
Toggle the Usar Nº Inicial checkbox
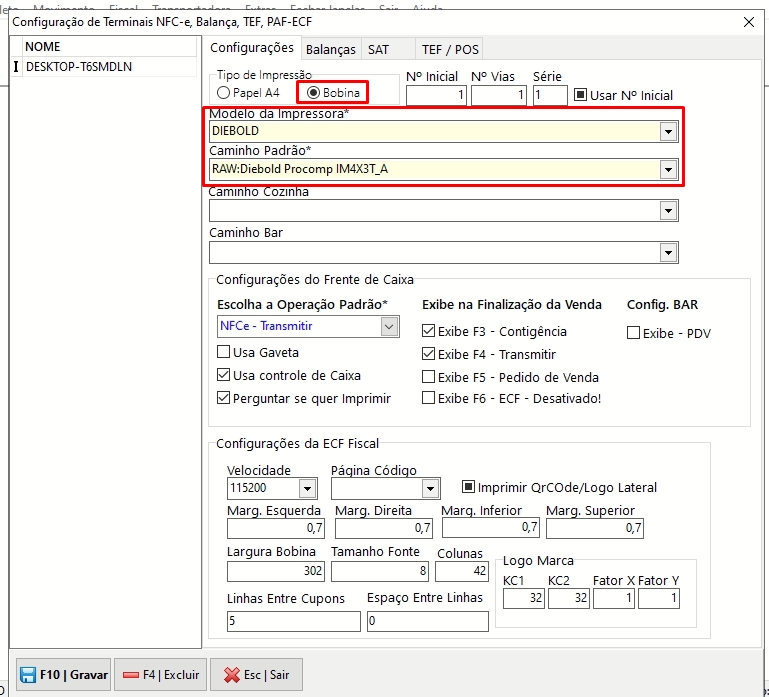click(x=580, y=95)
